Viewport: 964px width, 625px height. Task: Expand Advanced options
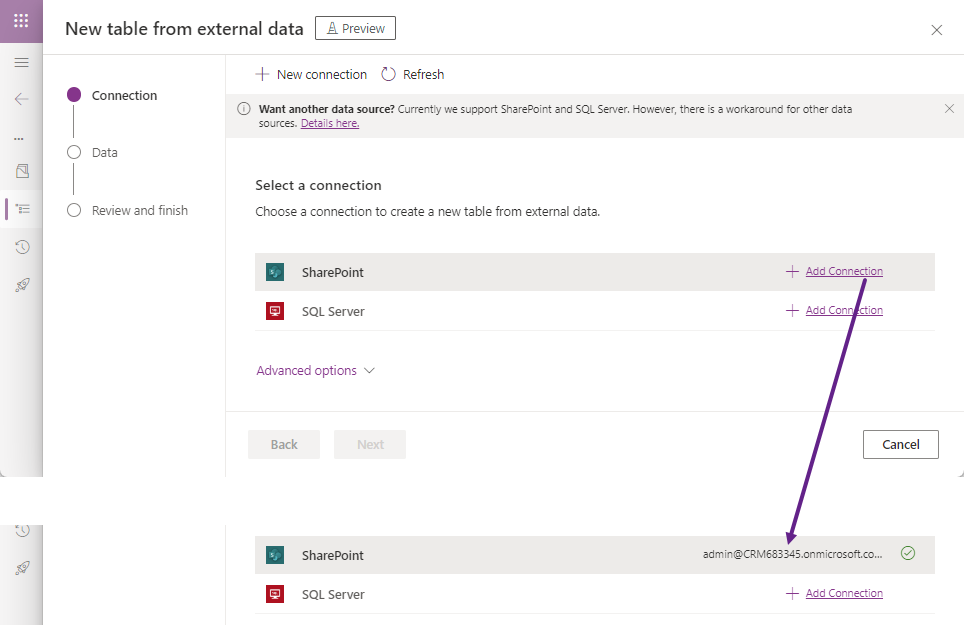pos(315,371)
